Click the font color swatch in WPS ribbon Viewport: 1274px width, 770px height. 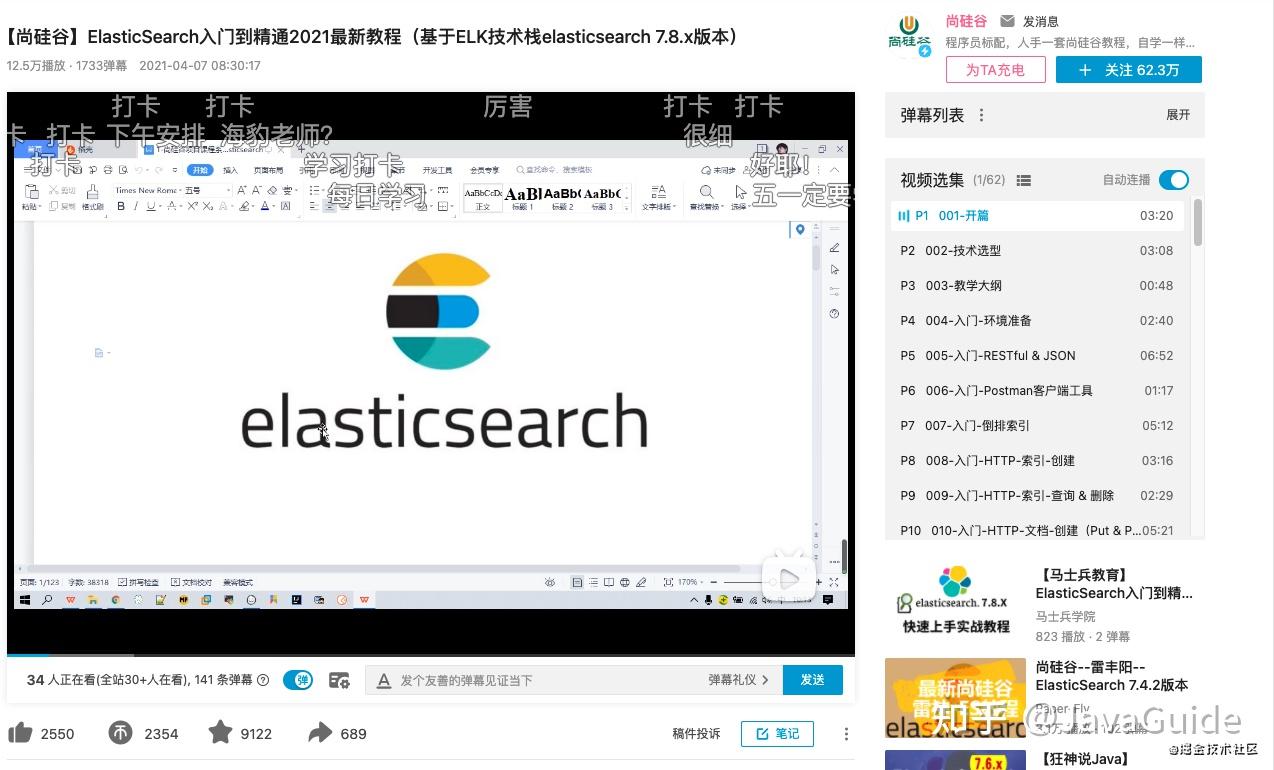coord(264,206)
